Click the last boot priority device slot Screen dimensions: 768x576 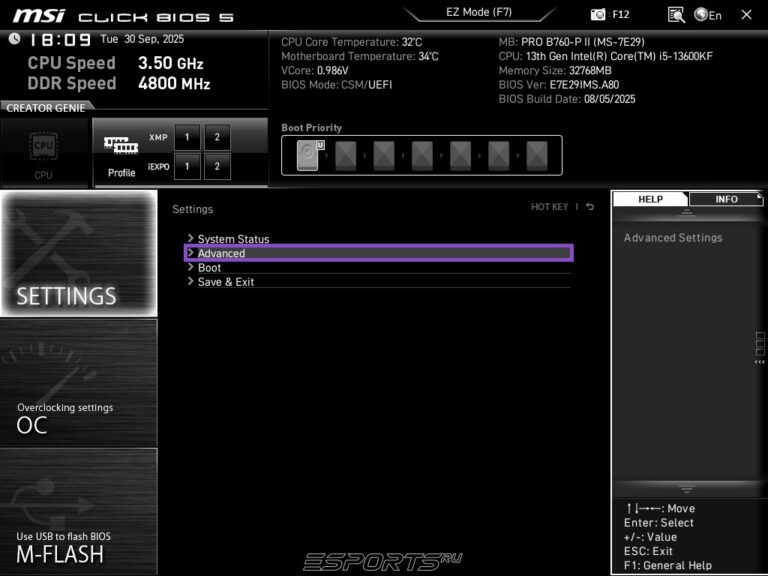pyautogui.click(x=537, y=155)
